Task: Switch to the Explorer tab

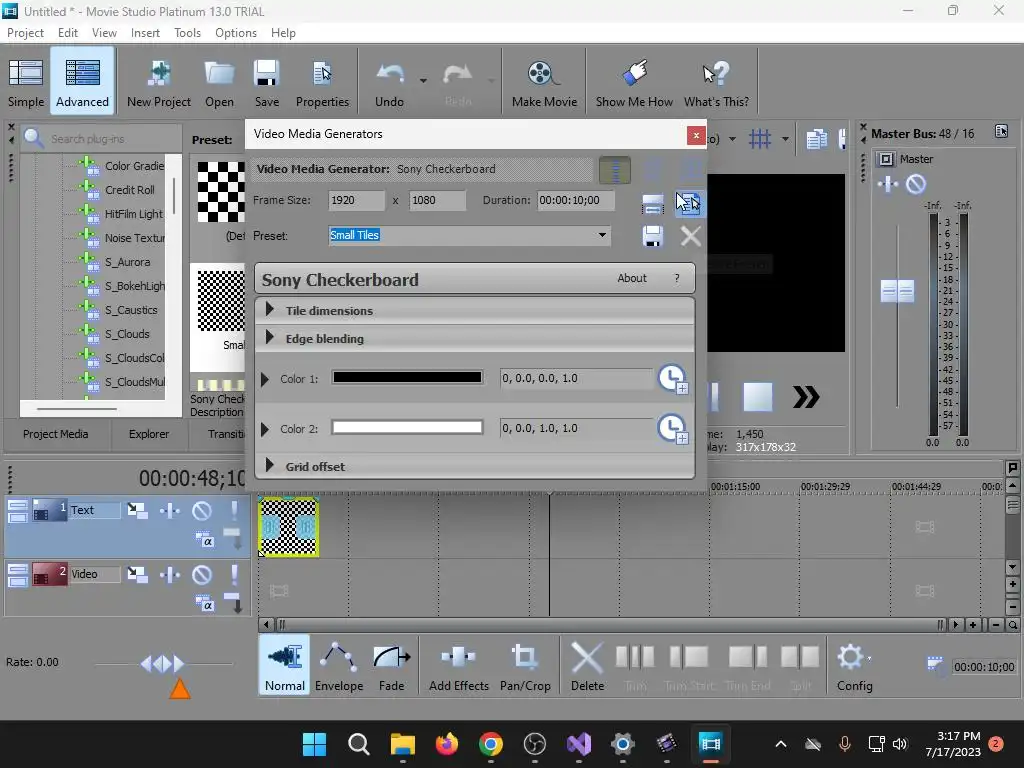Action: pyautogui.click(x=149, y=434)
